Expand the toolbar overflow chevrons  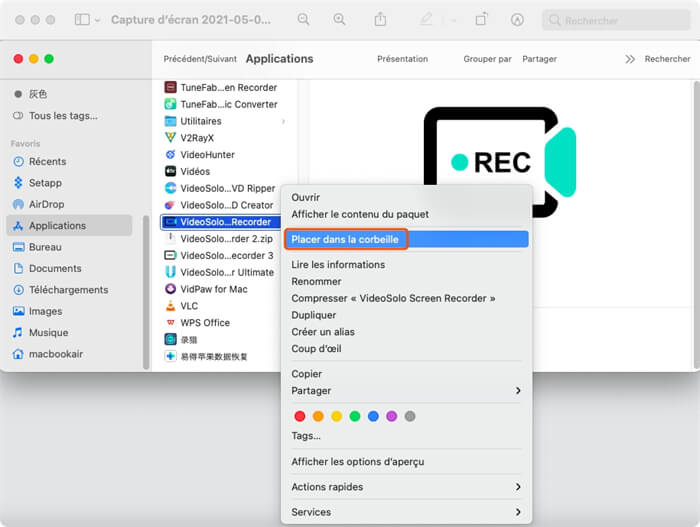(x=629, y=59)
